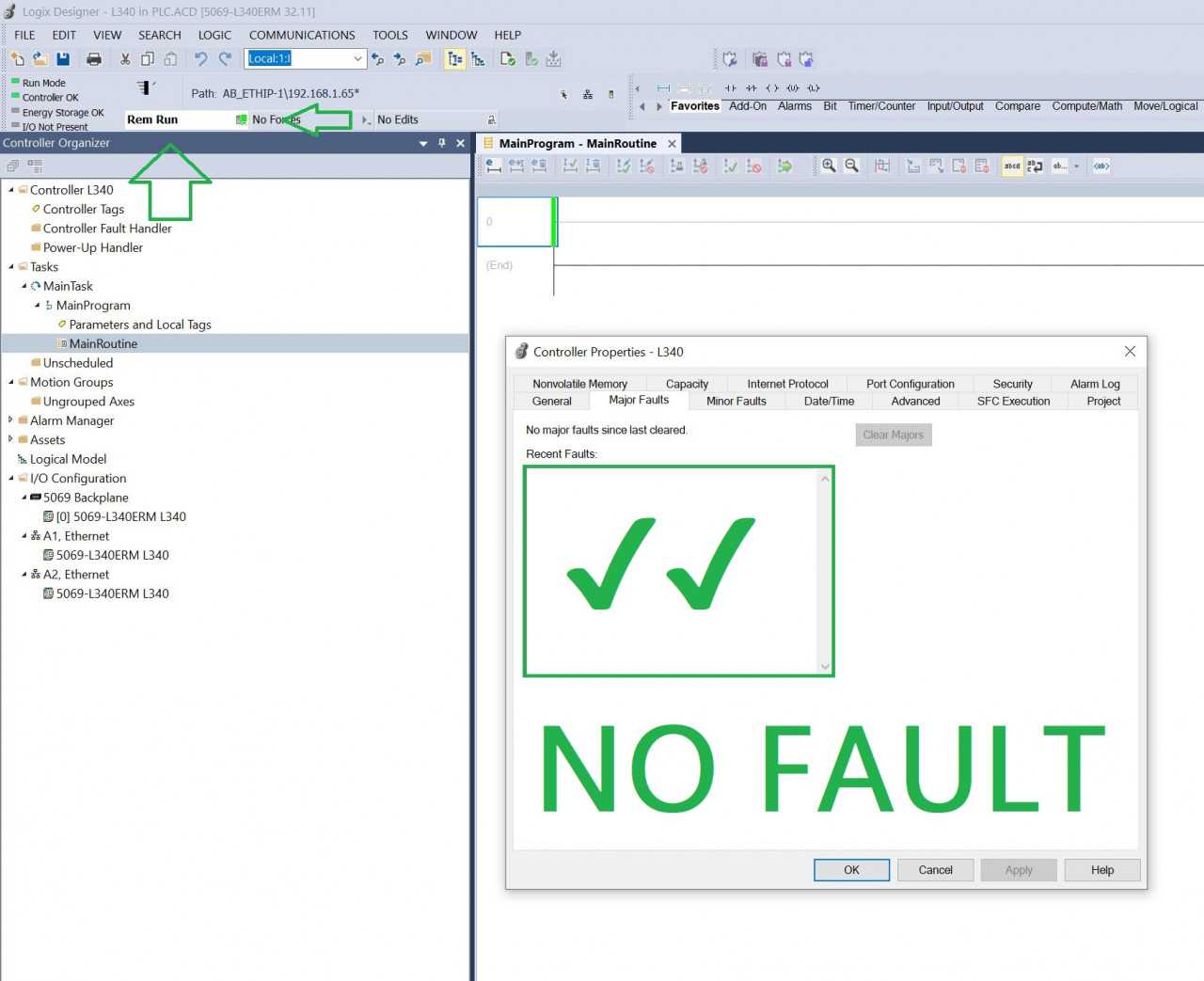Save the project with the floppy disk icon

[x=63, y=59]
